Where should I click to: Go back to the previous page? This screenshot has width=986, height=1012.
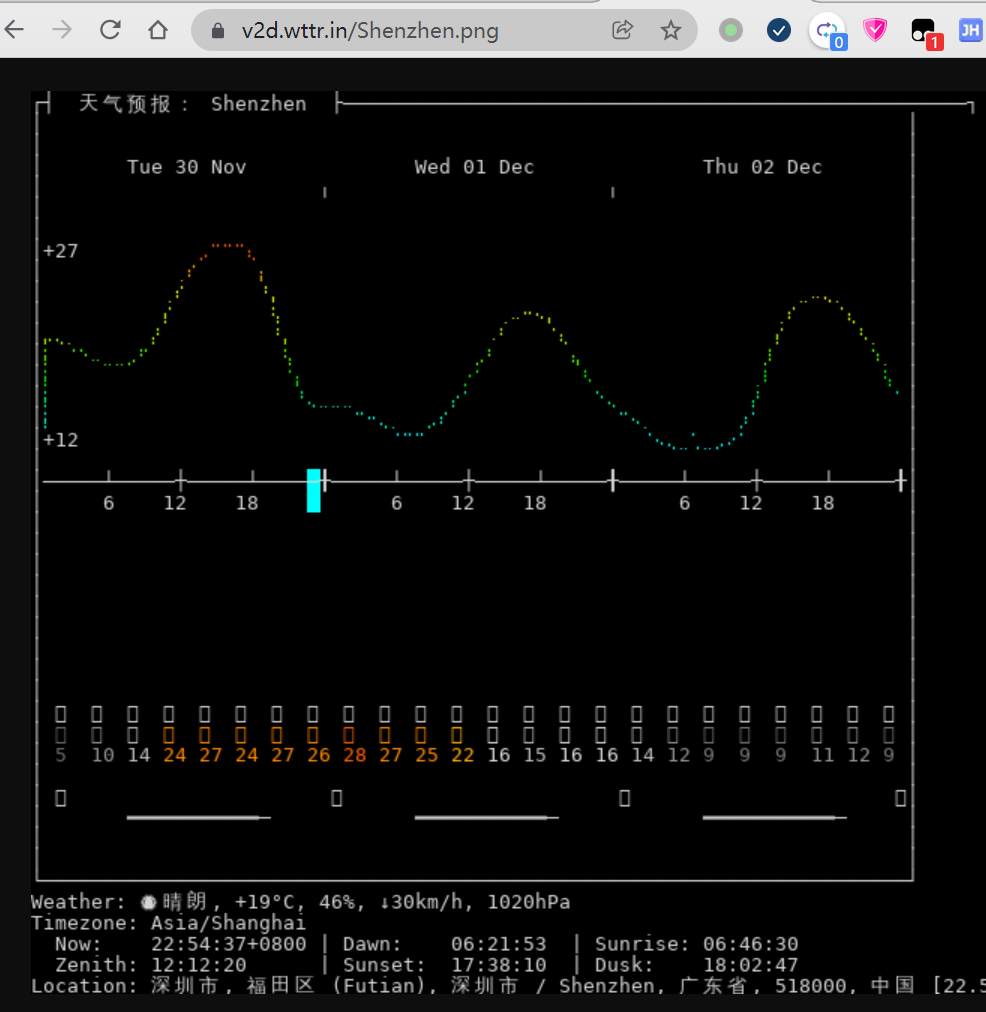[x=14, y=30]
